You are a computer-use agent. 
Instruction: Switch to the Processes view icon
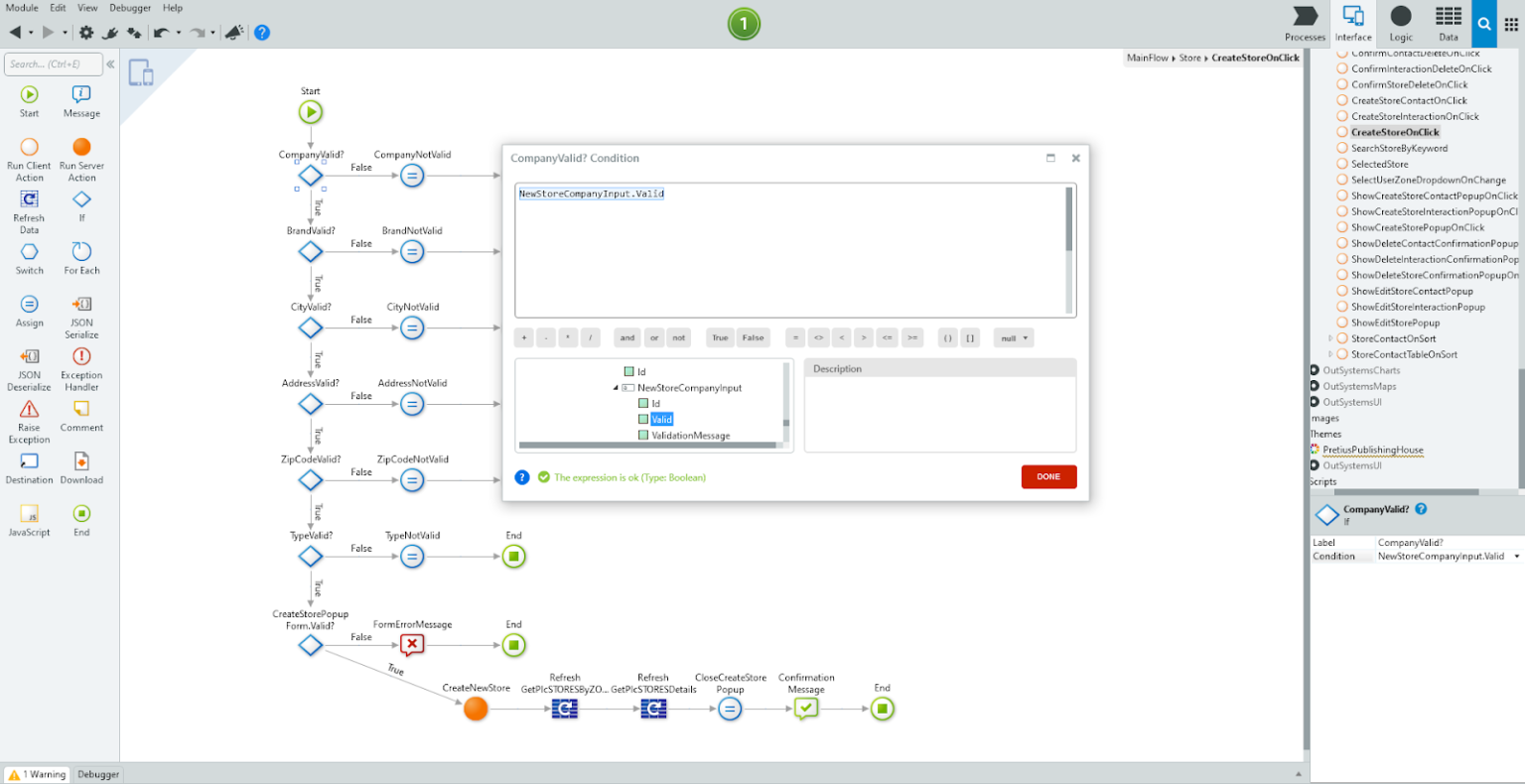(1304, 22)
